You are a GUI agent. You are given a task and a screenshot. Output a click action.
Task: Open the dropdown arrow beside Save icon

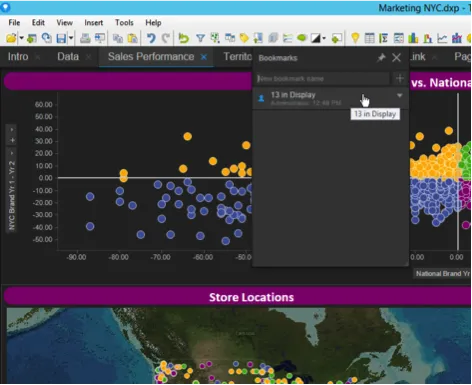71,38
